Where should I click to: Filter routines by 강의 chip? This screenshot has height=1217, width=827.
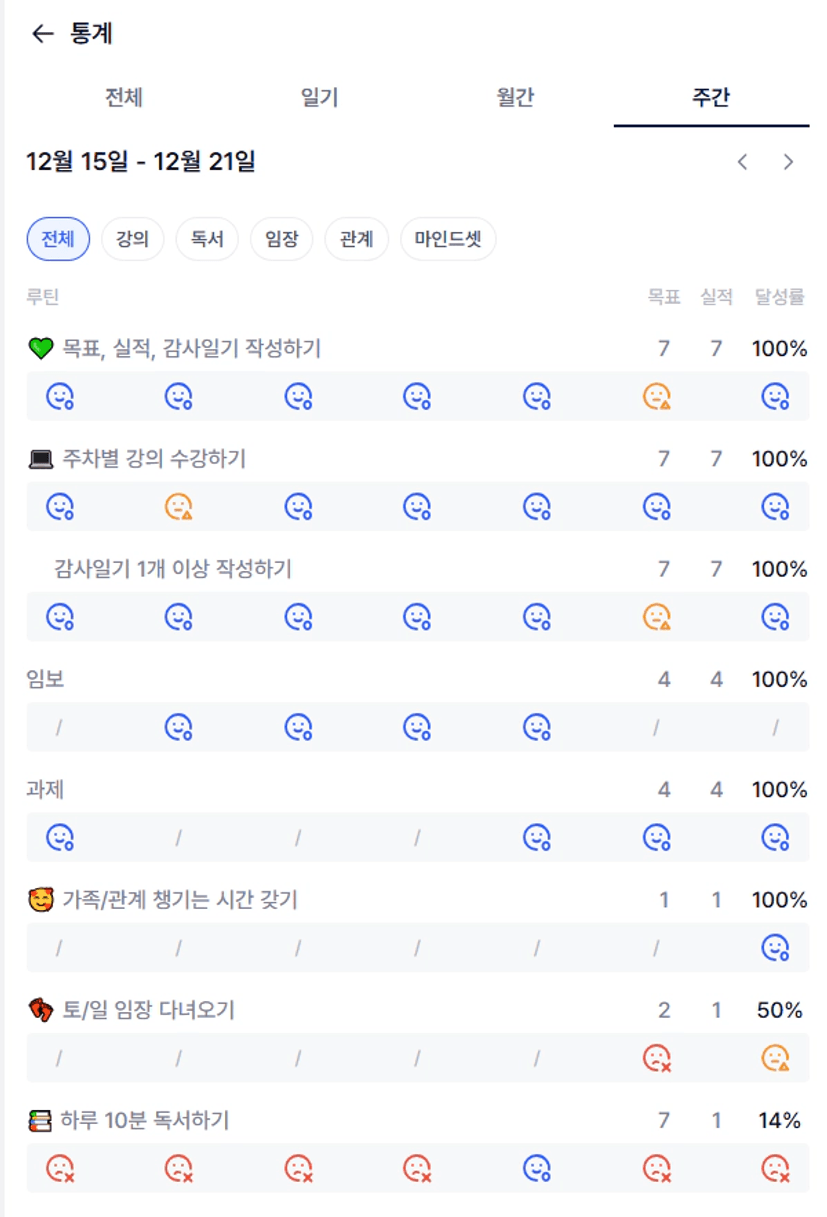click(x=132, y=239)
